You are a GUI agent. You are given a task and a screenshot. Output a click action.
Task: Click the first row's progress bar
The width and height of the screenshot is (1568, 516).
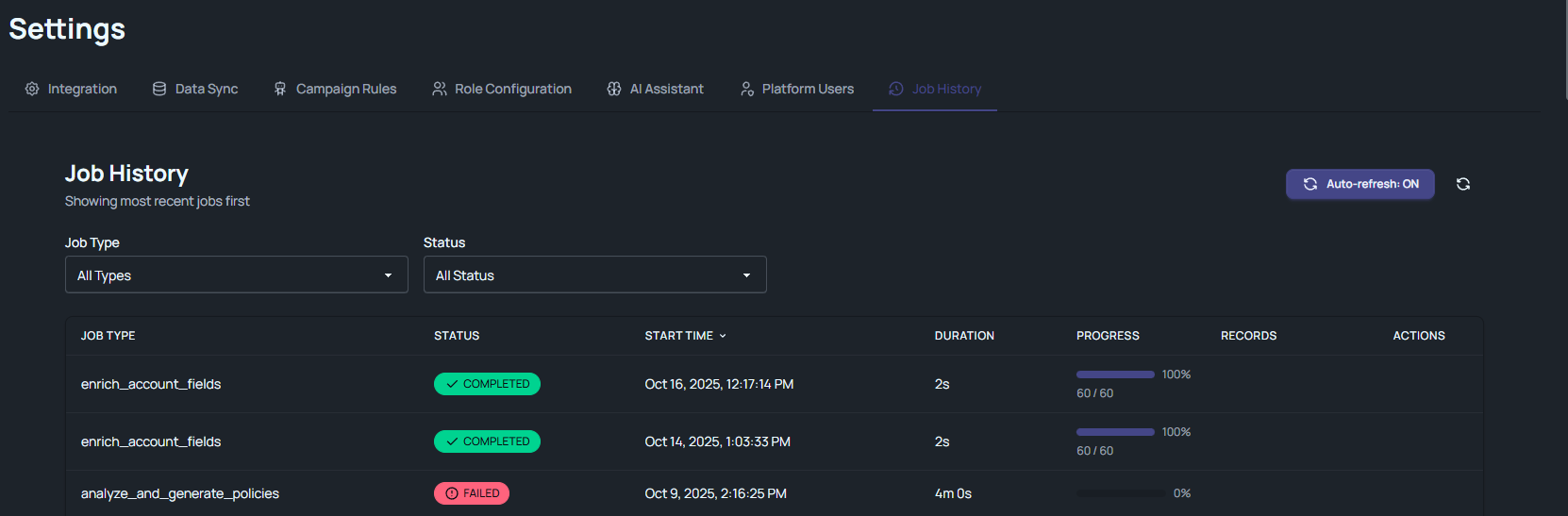[1115, 375]
